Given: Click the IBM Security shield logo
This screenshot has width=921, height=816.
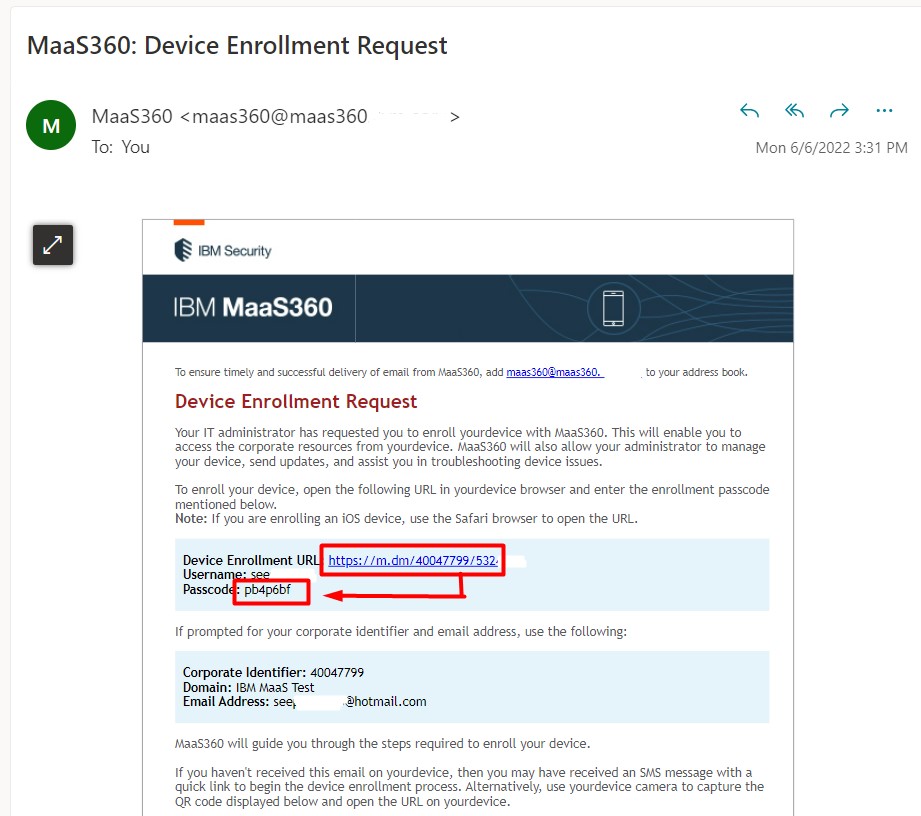Looking at the screenshot, I should [x=183, y=250].
